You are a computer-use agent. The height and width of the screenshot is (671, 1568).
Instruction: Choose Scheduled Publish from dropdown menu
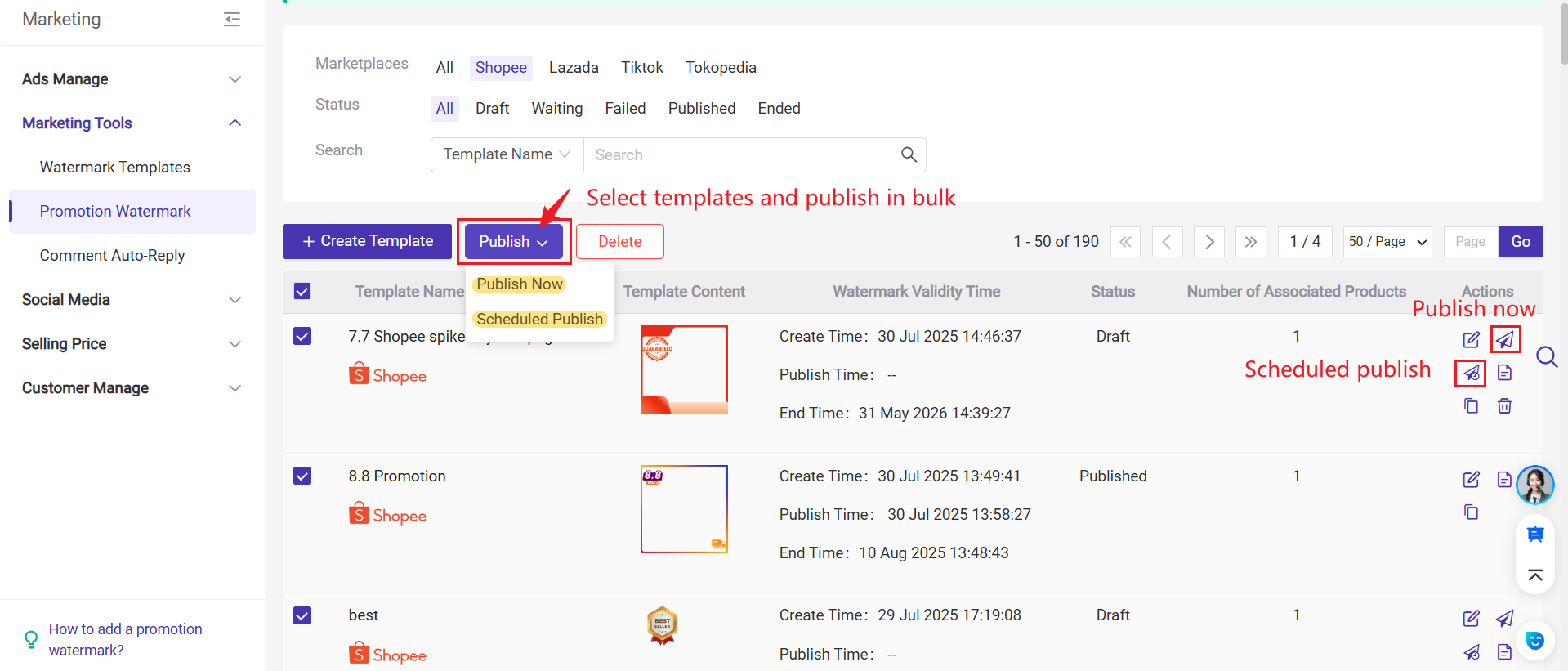tap(539, 319)
